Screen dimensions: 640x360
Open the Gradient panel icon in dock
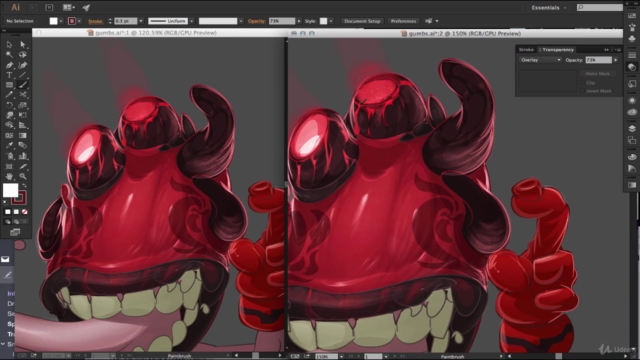(x=632, y=185)
